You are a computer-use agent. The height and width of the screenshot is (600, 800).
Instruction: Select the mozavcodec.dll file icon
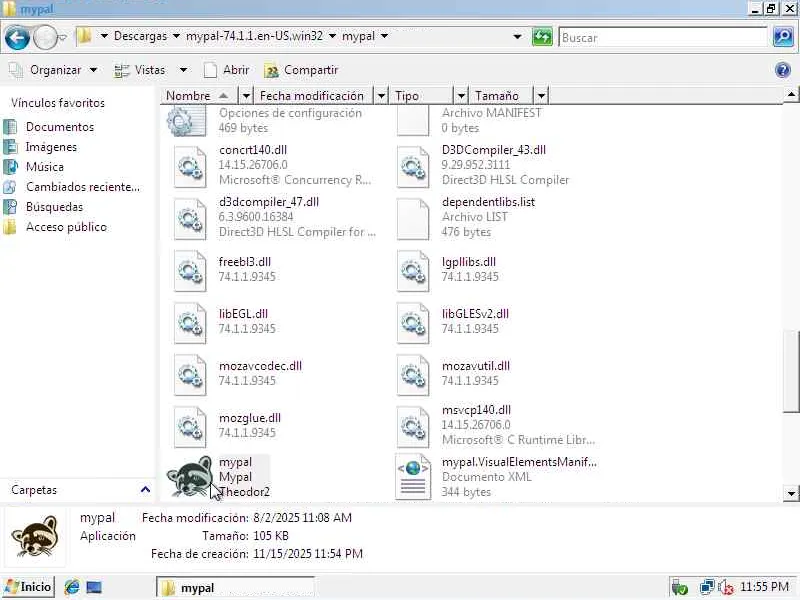pyautogui.click(x=190, y=374)
